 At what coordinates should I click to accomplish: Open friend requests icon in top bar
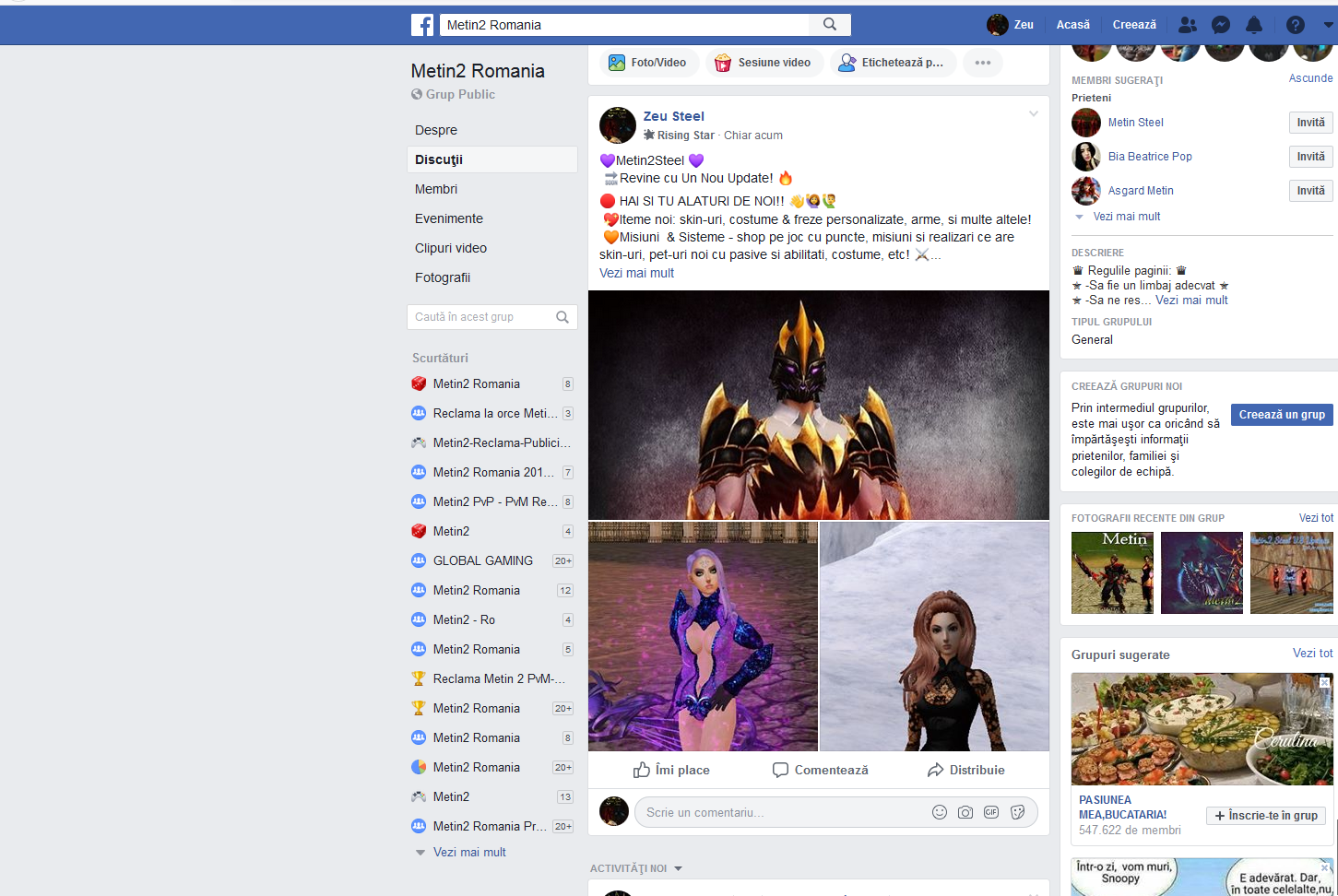(1188, 25)
